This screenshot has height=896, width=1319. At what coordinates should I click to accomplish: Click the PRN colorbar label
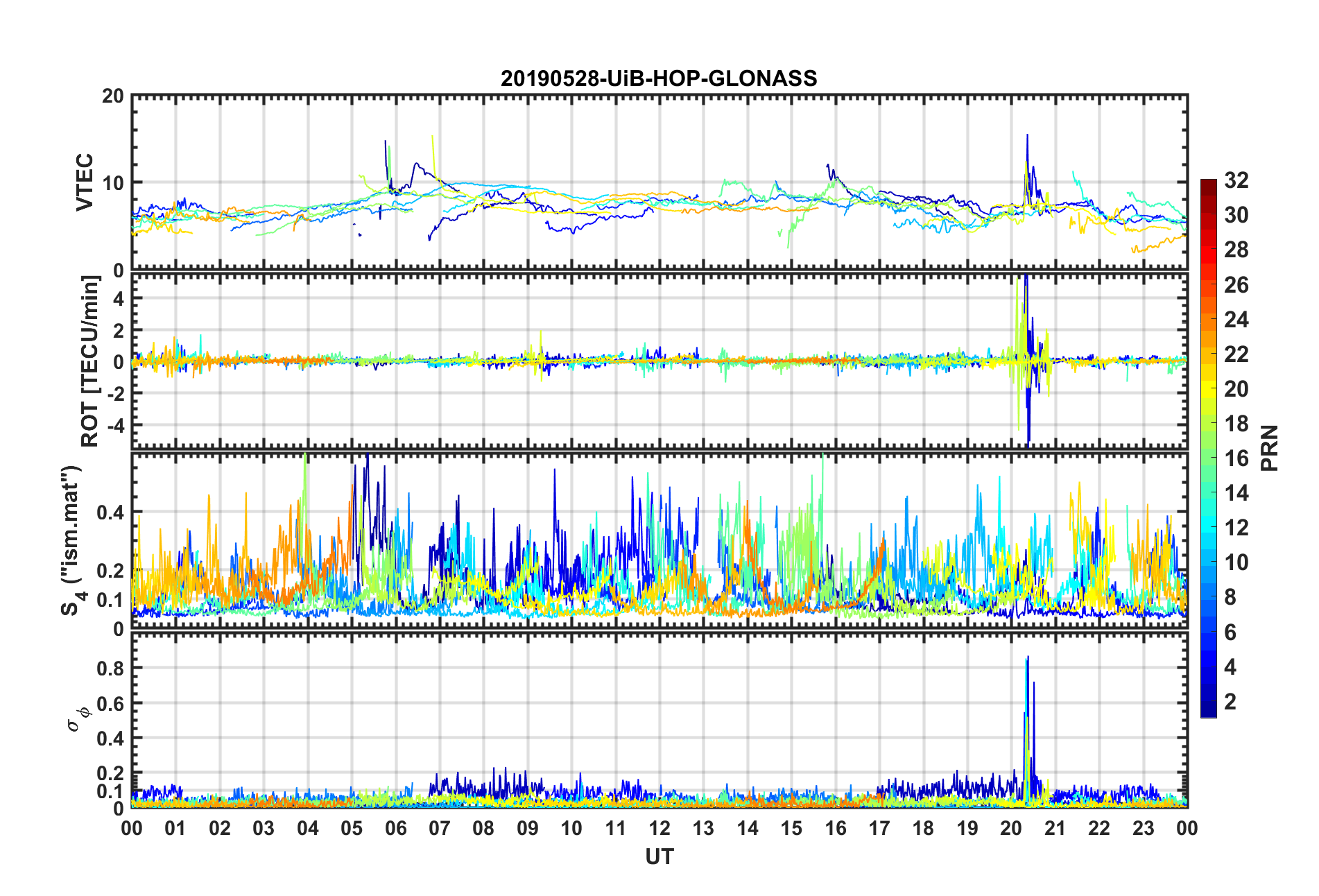[x=1269, y=448]
